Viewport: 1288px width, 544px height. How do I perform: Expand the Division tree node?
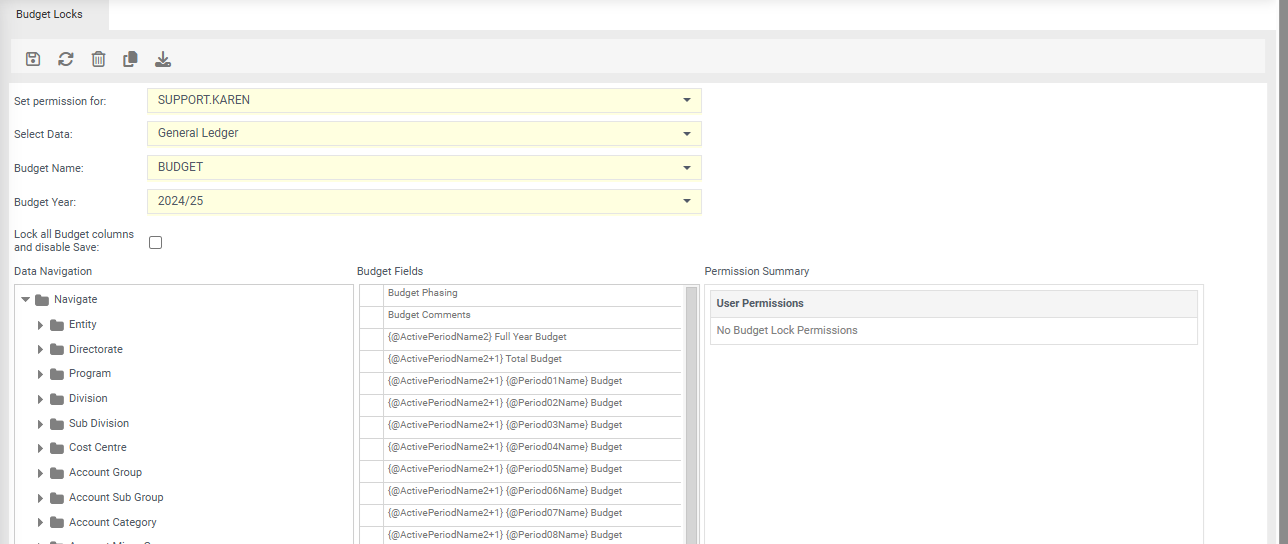tap(41, 398)
